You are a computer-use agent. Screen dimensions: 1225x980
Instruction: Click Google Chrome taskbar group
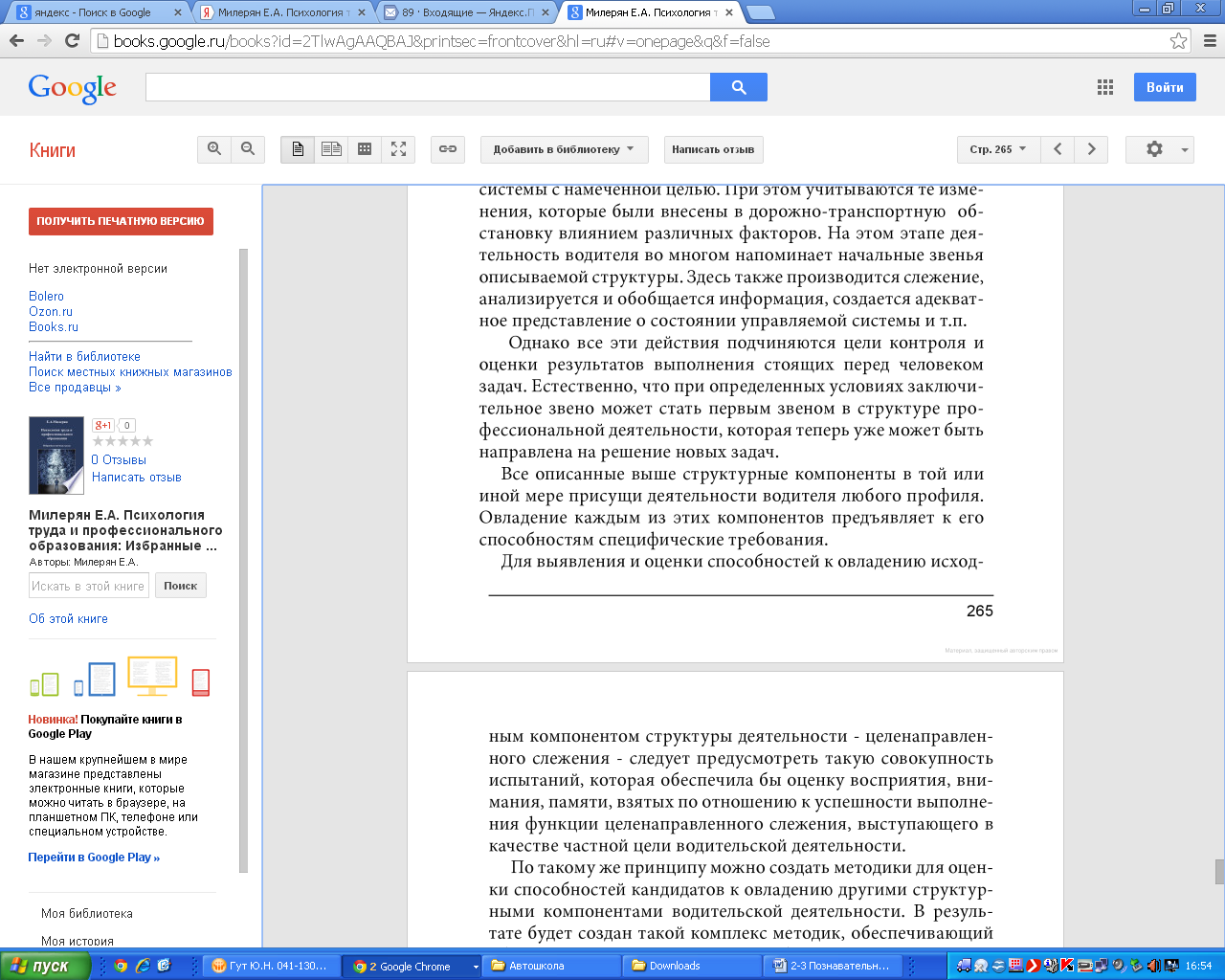[412, 966]
